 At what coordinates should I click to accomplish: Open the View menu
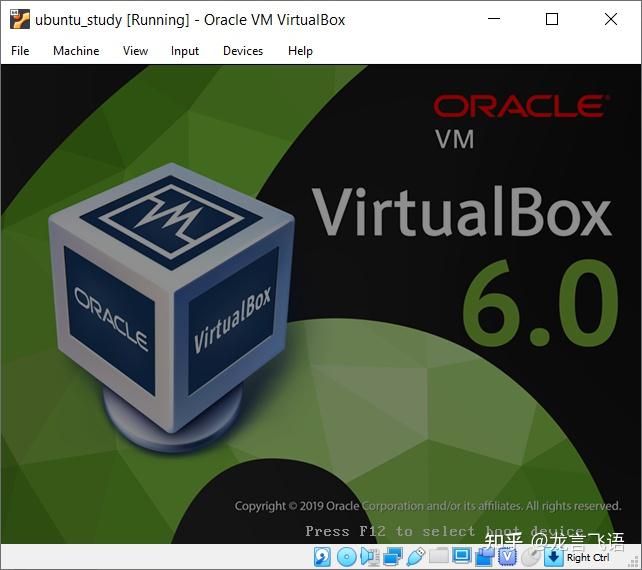point(136,51)
